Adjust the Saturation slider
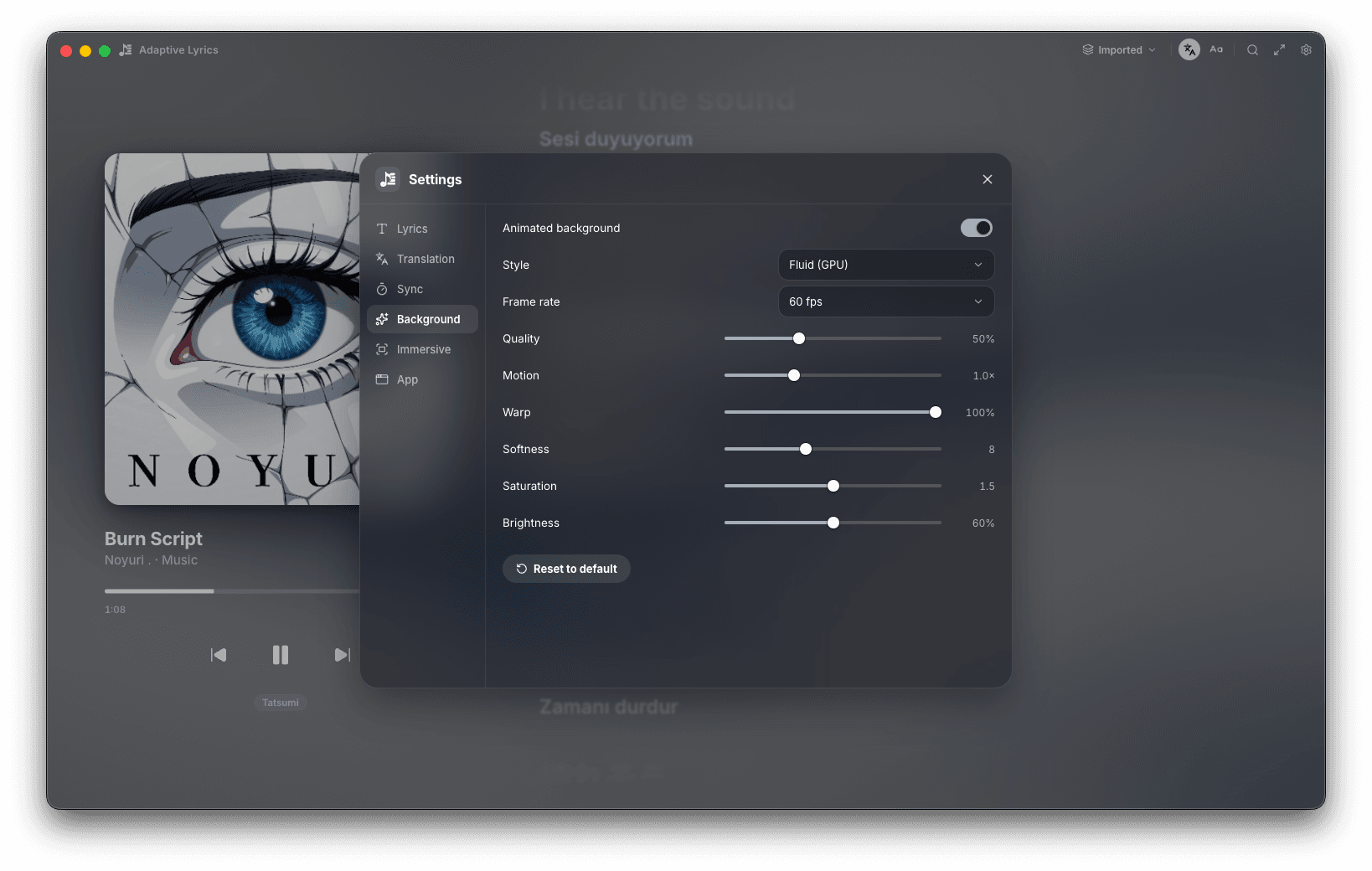The image size is (1372, 871). (x=833, y=486)
